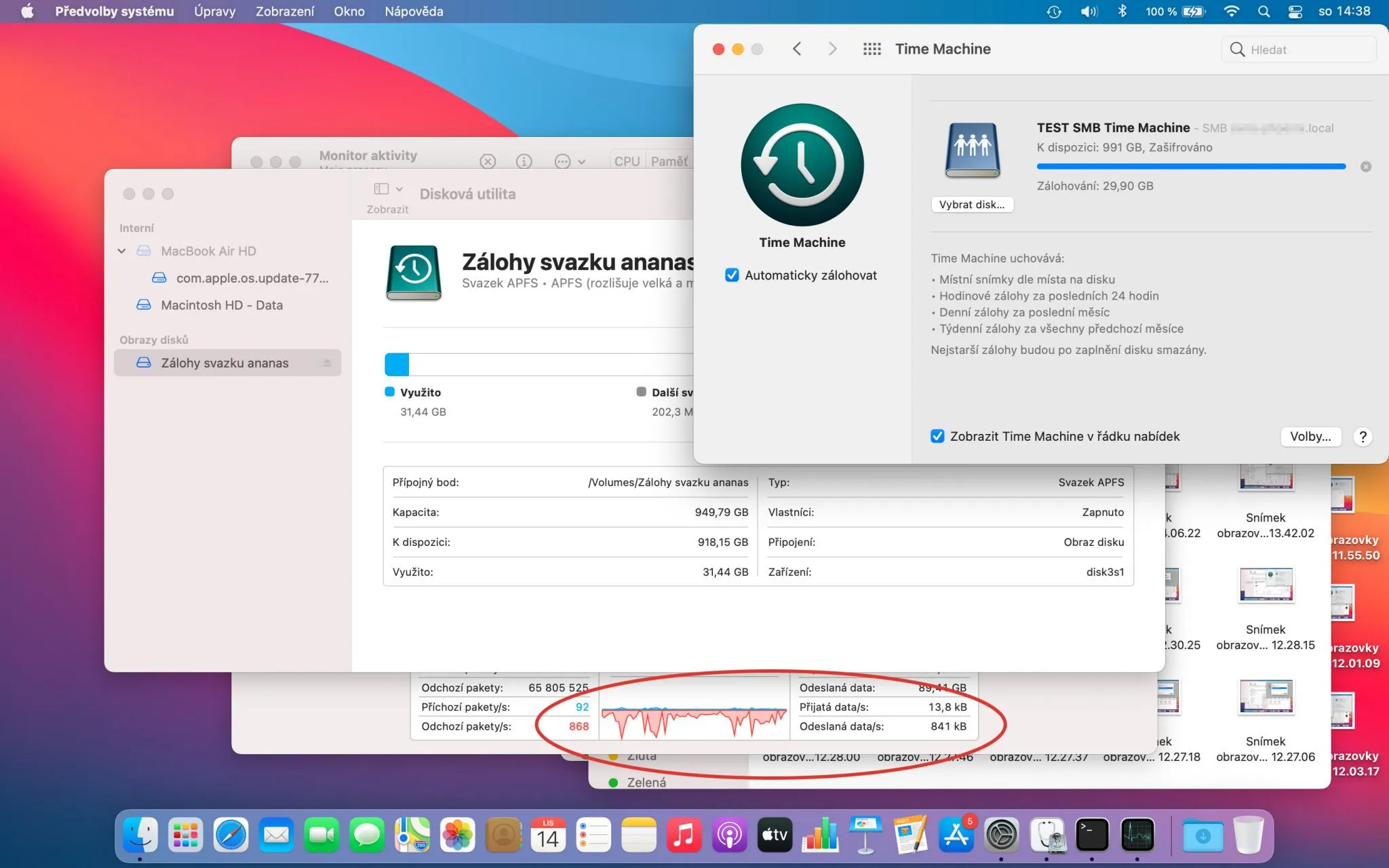Toggle the Automaticky zálohovat checkbox
The width and height of the screenshot is (1389, 868).
coord(732,275)
